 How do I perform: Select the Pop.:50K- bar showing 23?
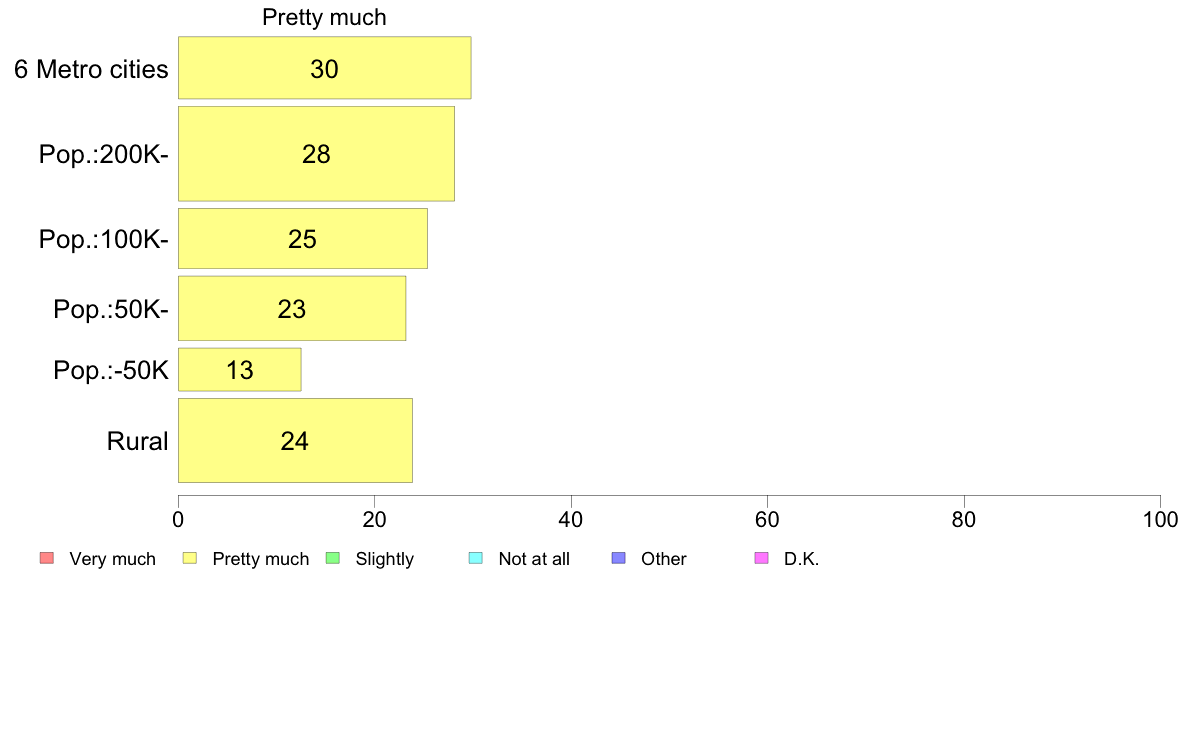[x=292, y=308]
